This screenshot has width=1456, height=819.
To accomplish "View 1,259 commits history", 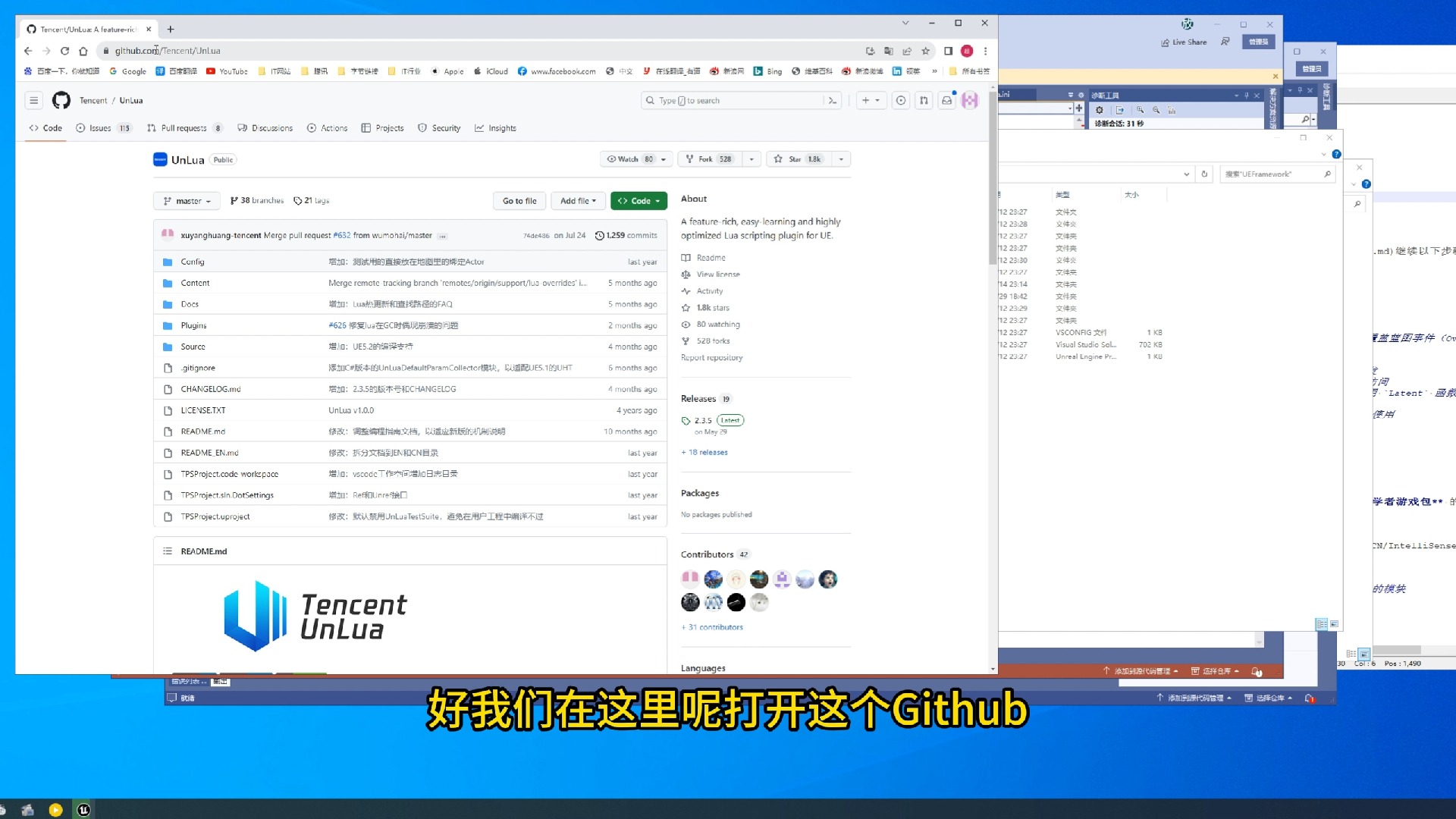I will tap(626, 236).
